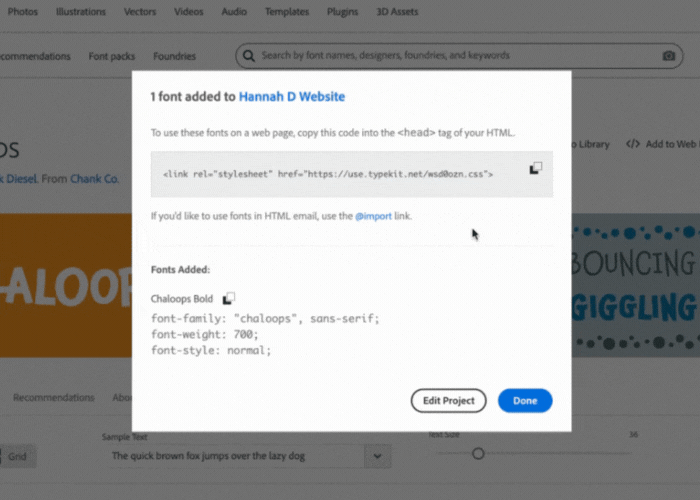The image size is (700, 500).
Task: Click the search magnifier icon
Action: [x=249, y=56]
